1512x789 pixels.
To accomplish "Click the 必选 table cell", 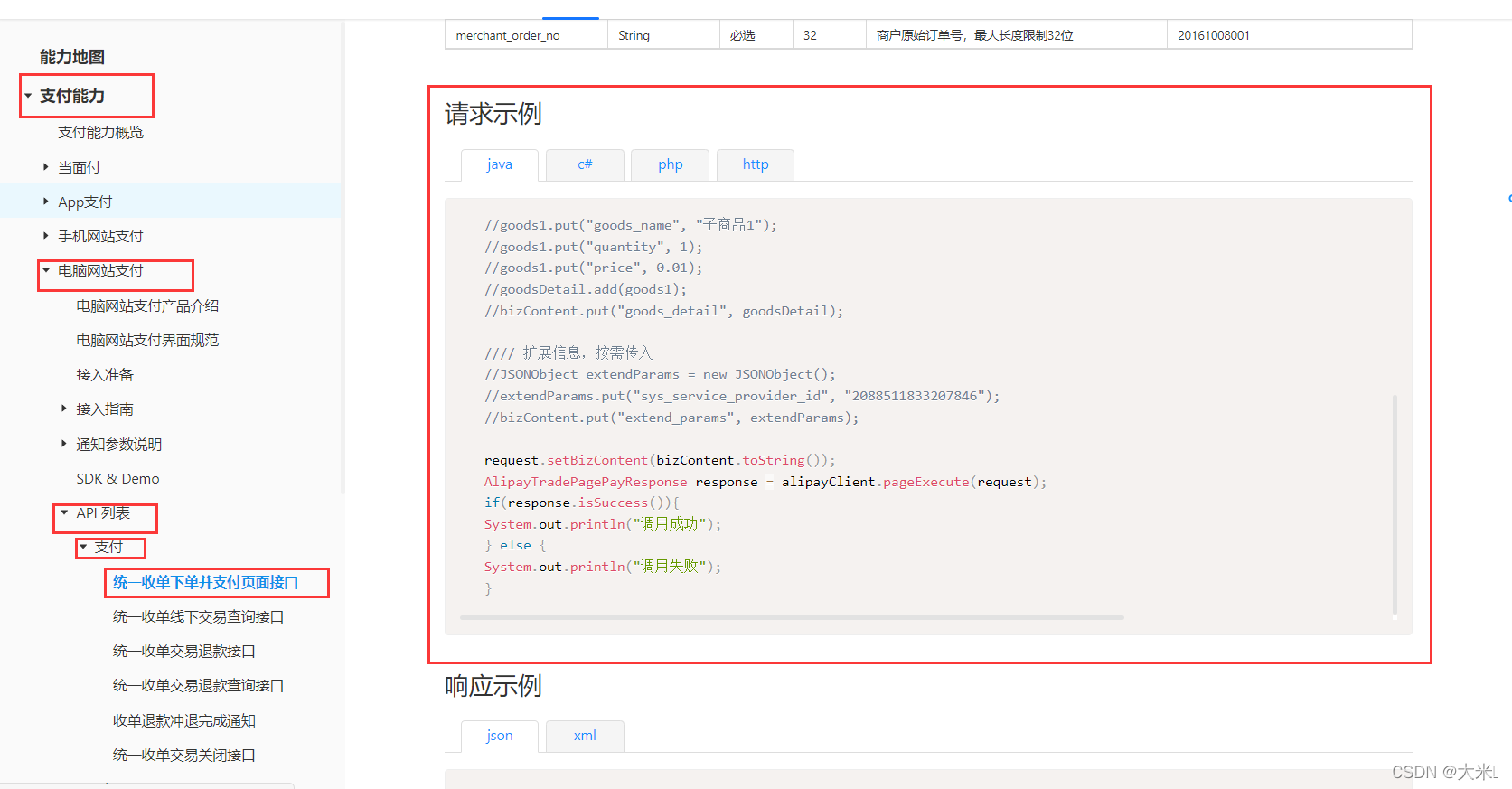I will tap(756, 35).
